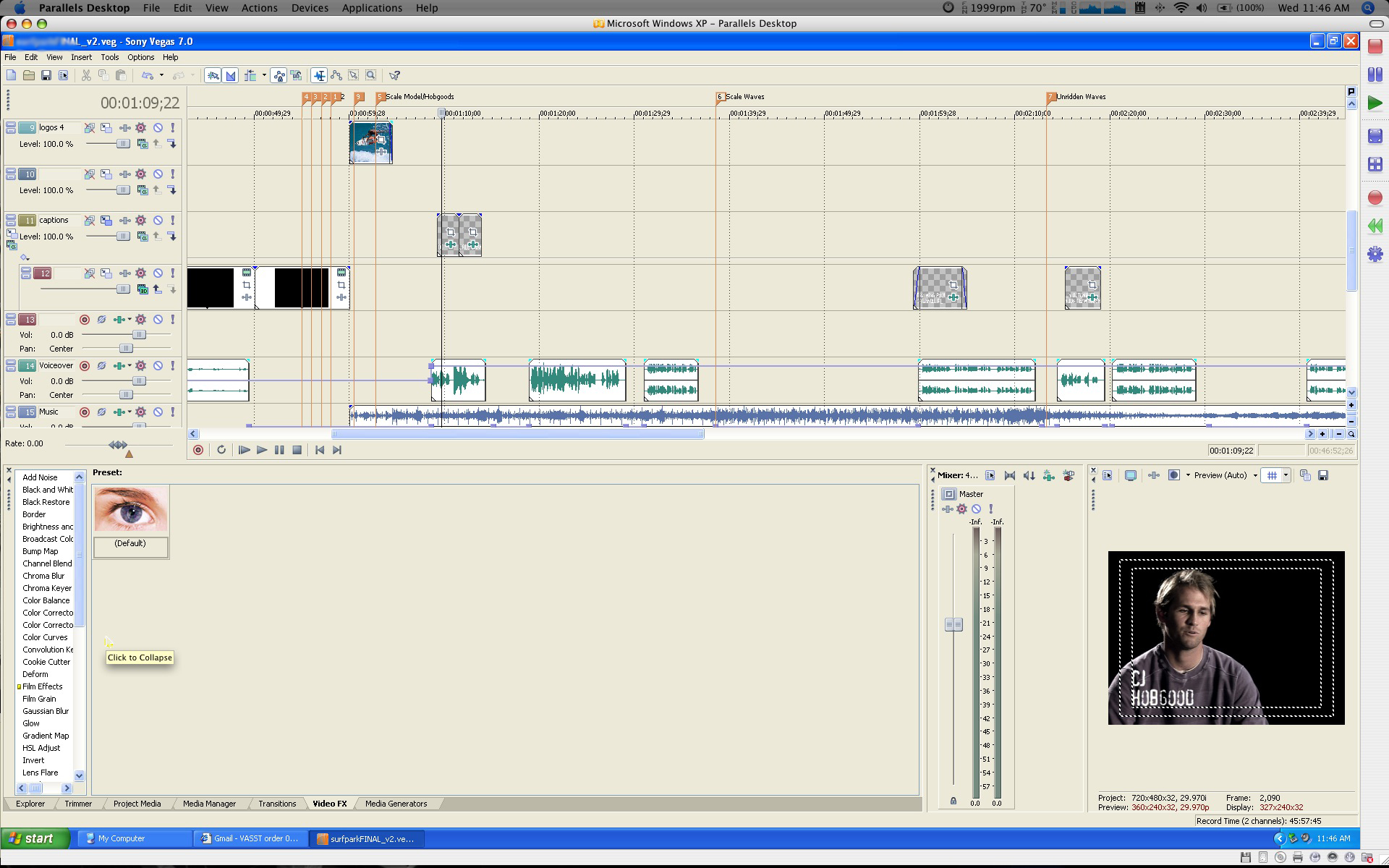Open the Tools menu
The height and width of the screenshot is (868, 1389).
pyautogui.click(x=109, y=57)
